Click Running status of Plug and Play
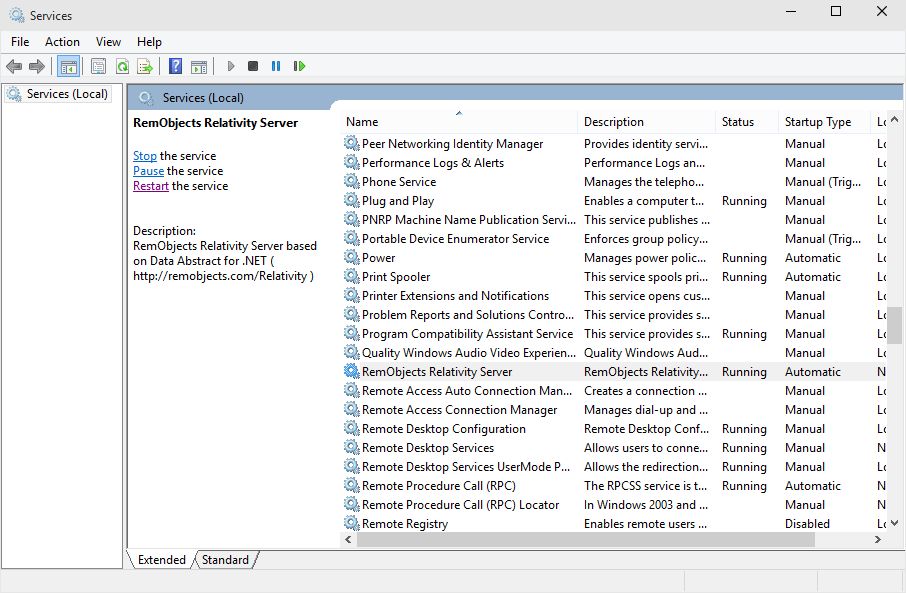Screen dimensions: 906x593 [744, 201]
